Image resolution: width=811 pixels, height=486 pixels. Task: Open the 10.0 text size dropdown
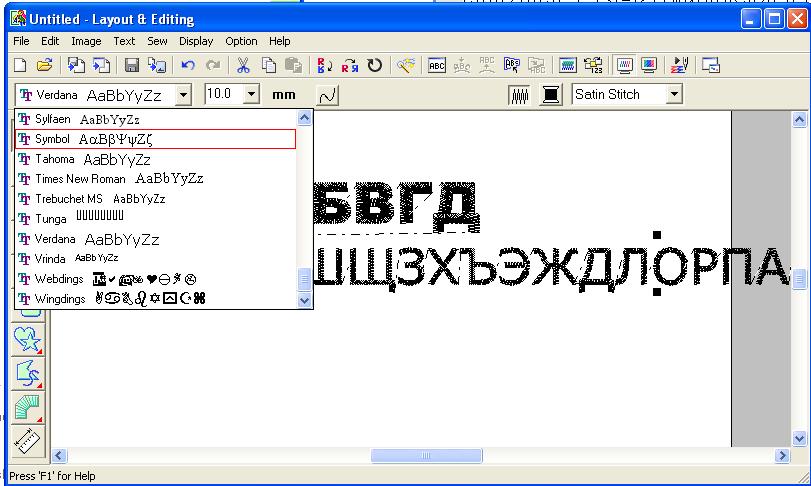tap(251, 95)
